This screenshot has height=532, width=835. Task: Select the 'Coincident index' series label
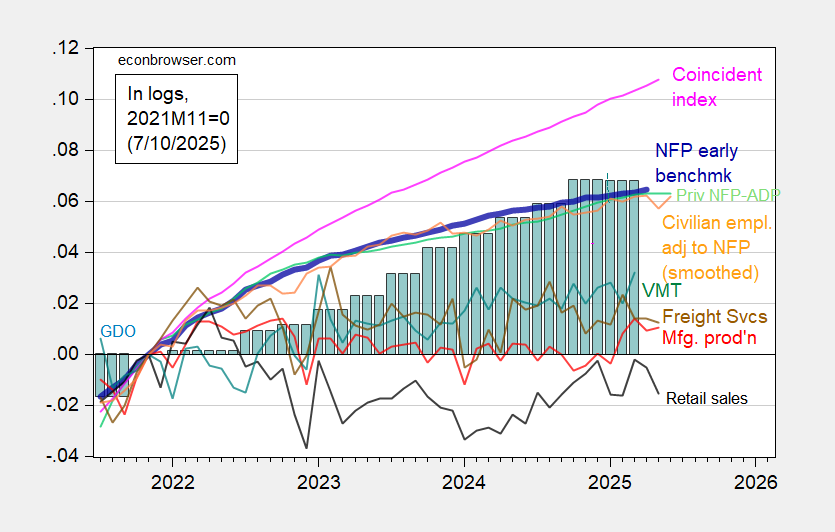click(x=716, y=87)
